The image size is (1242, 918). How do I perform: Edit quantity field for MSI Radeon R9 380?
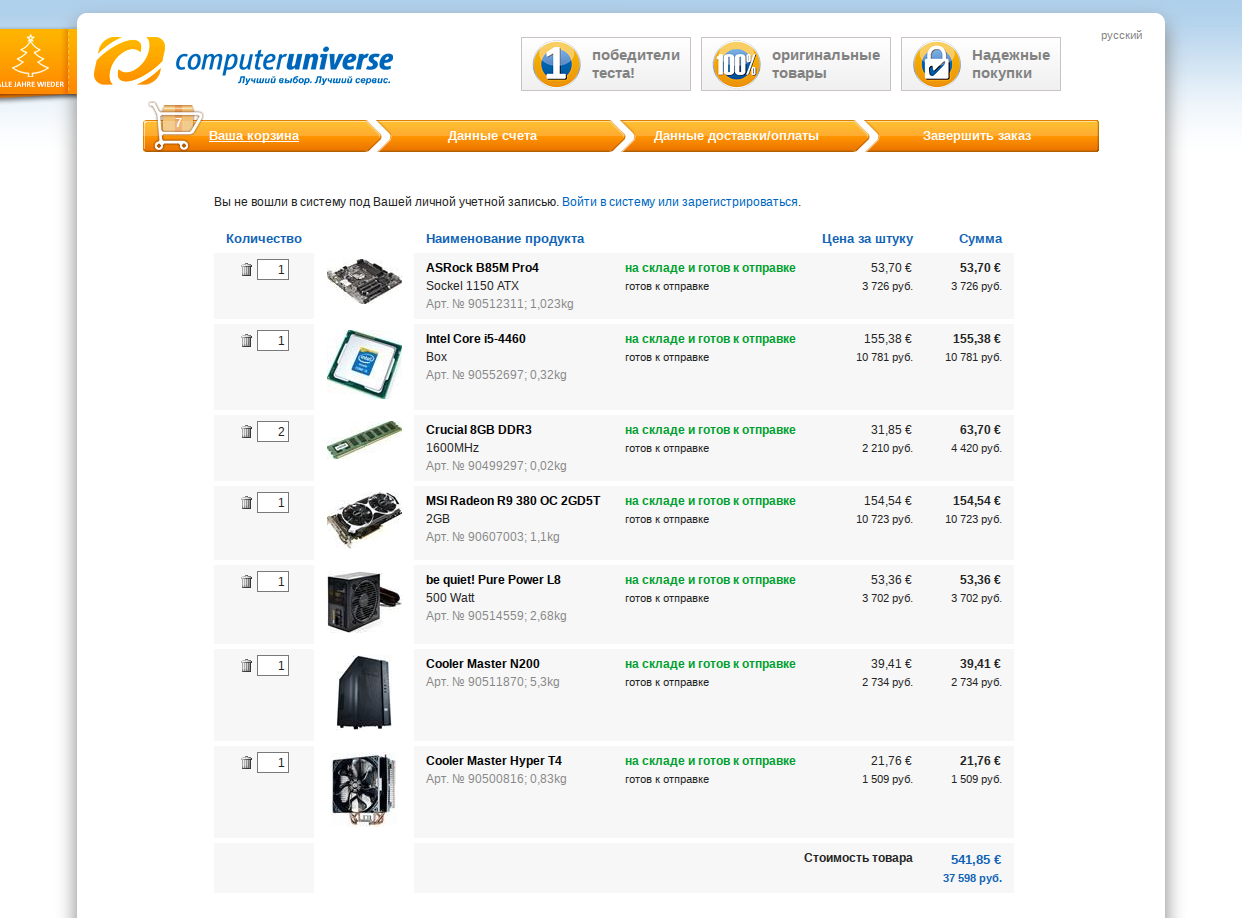point(273,503)
